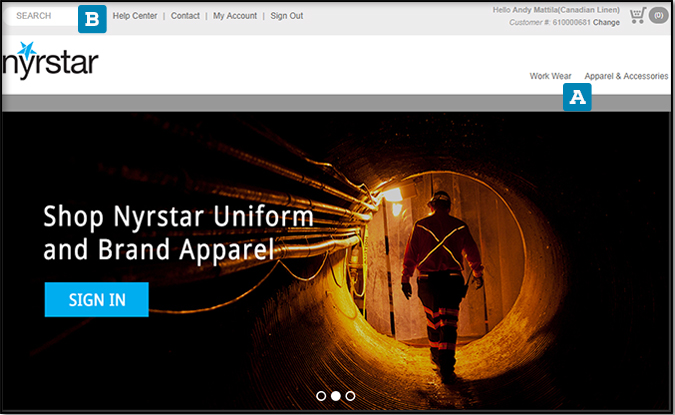Go to the Contact page link
Screen dimensions: 675x415
[x=185, y=16]
